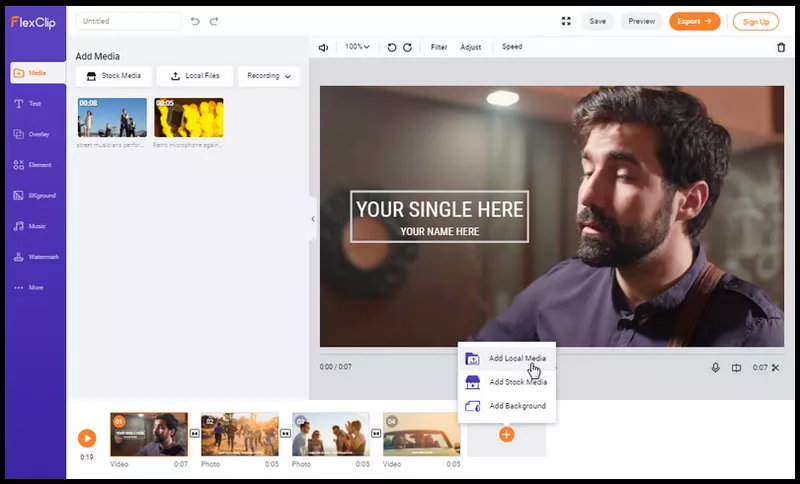Open the Watermark tab in sidebar
Viewport: 800px width, 484px height.
point(37,257)
